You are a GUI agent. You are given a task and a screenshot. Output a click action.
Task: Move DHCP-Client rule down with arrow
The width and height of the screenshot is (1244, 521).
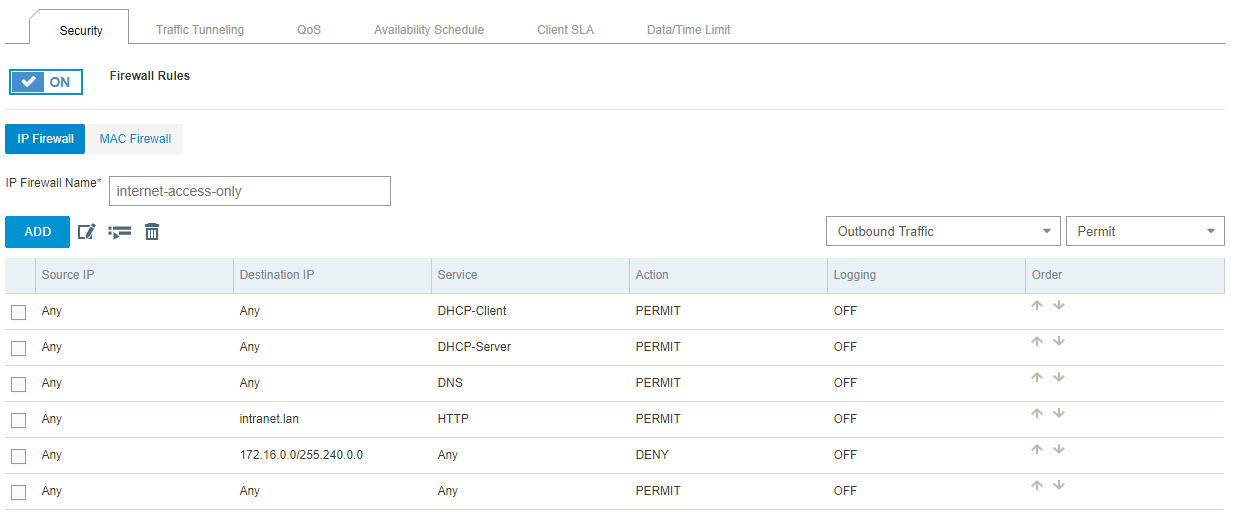(x=1059, y=306)
